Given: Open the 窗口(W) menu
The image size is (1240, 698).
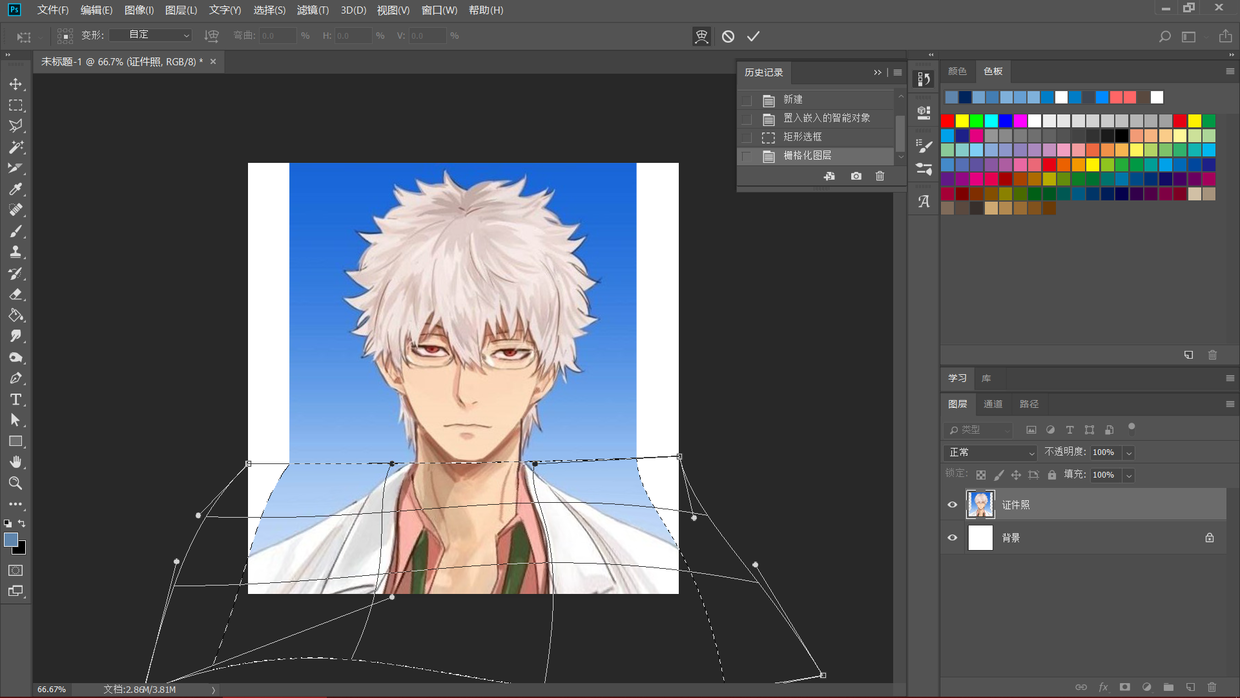Looking at the screenshot, I should pos(439,10).
